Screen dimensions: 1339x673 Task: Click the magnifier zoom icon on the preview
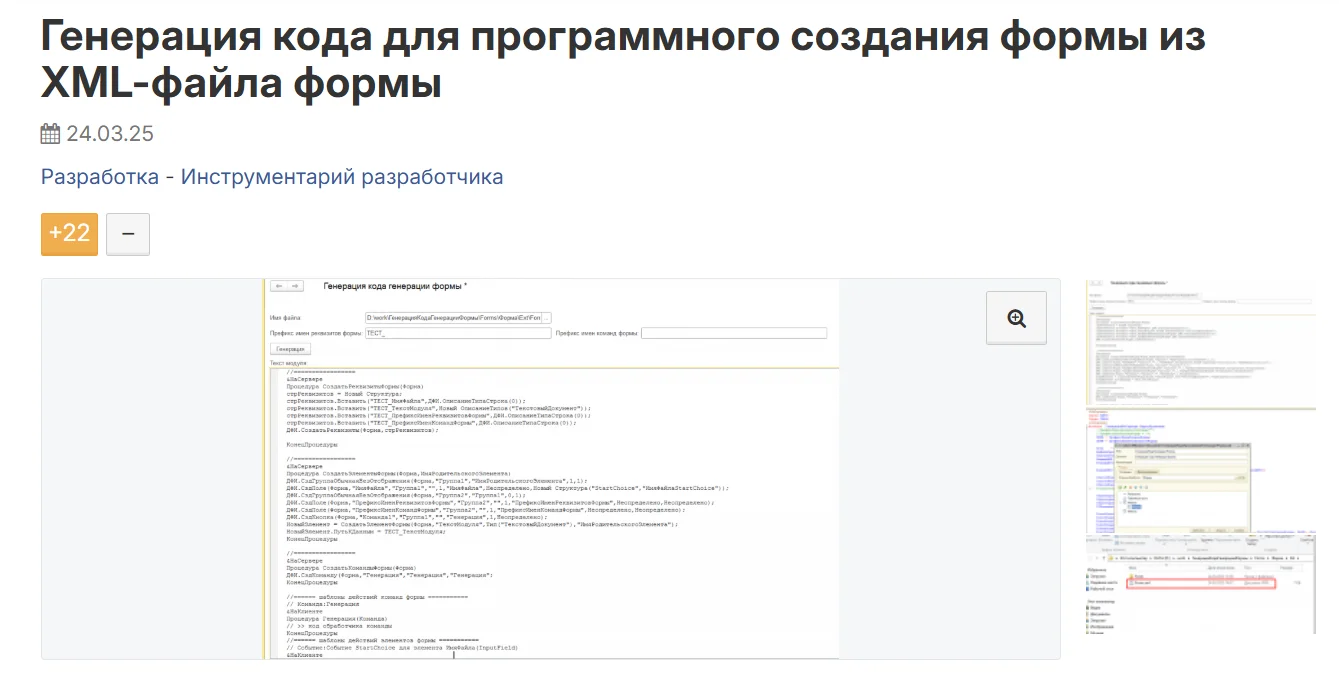(1016, 318)
